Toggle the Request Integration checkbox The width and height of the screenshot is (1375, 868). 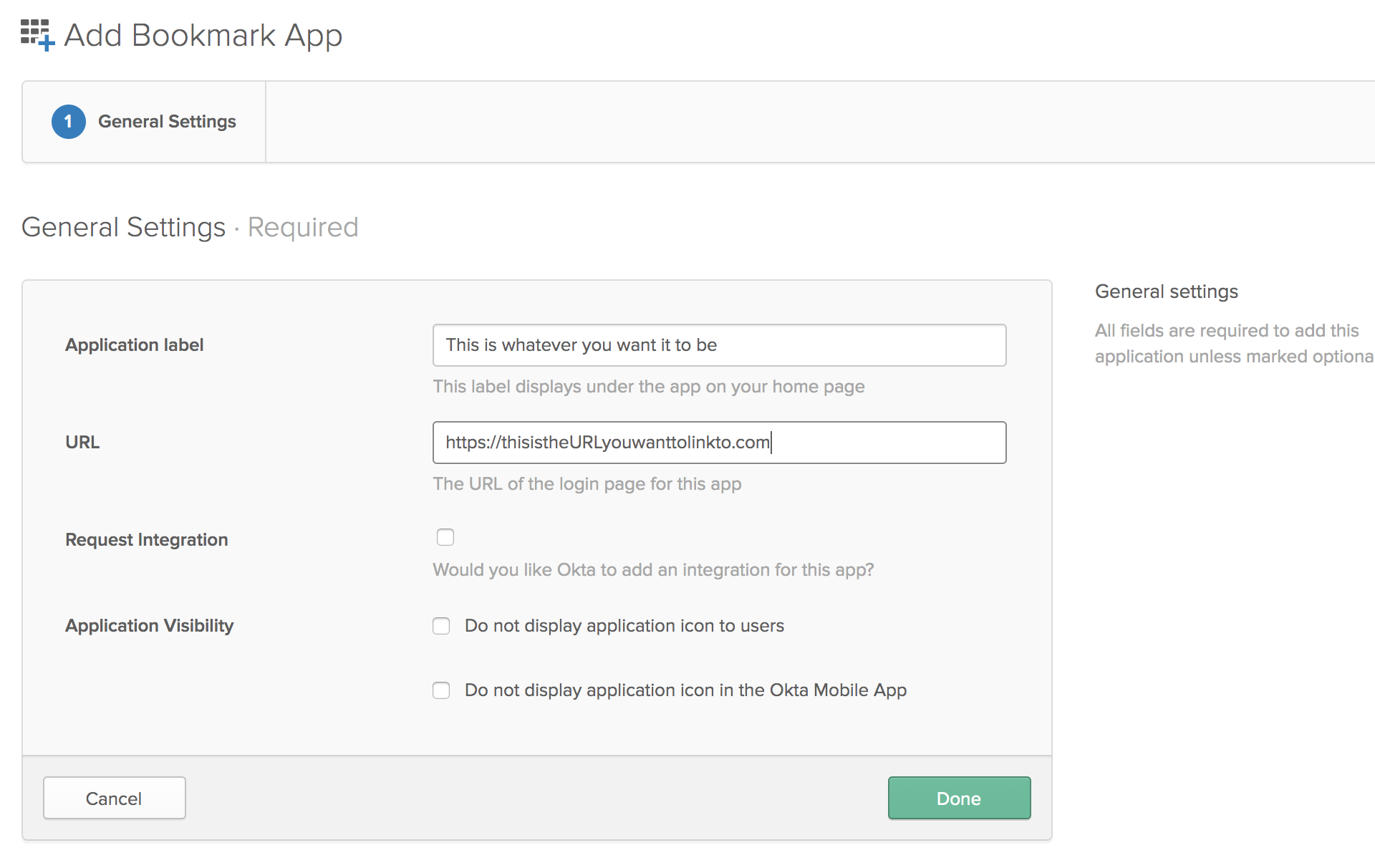(x=445, y=536)
